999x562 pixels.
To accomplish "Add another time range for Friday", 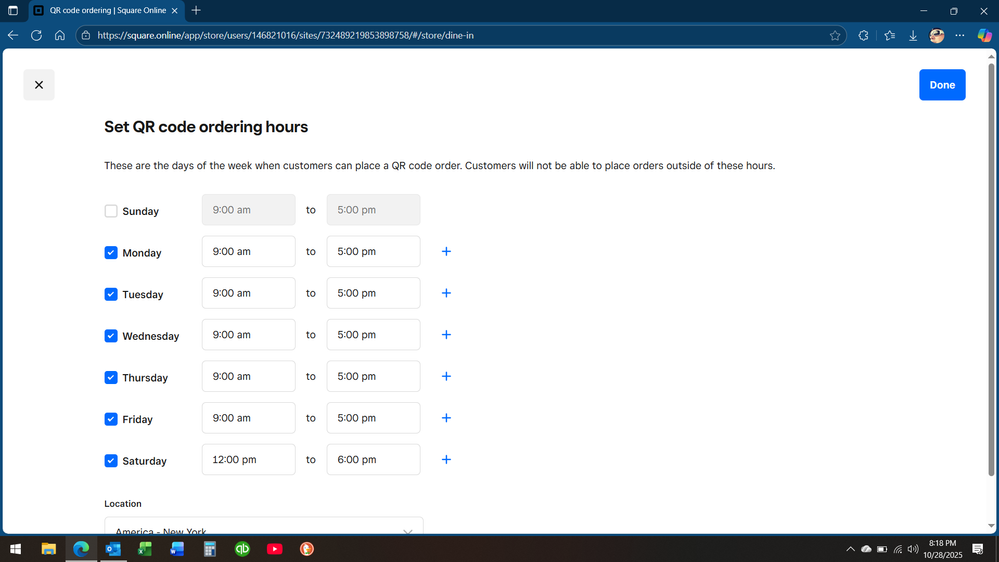I will [446, 418].
